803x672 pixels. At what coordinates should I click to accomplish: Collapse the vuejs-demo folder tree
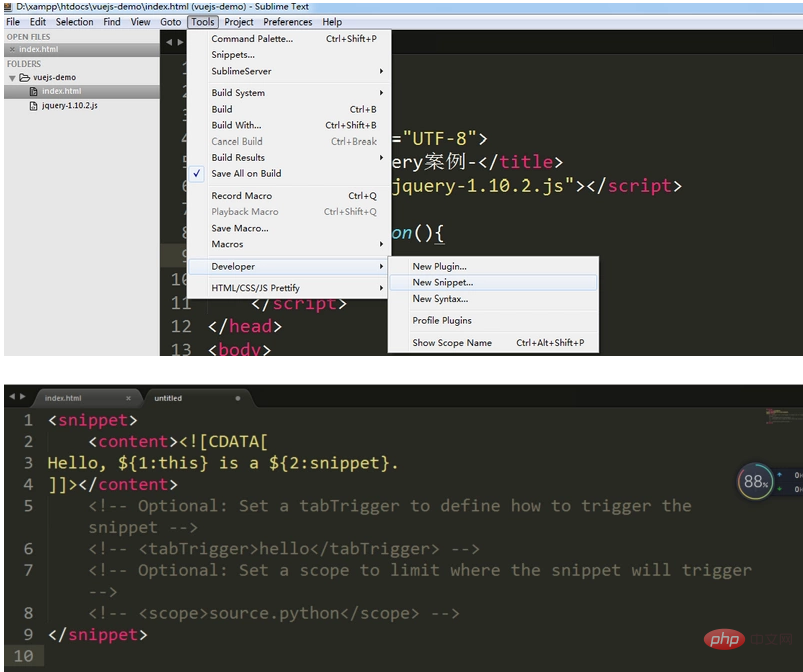point(12,78)
